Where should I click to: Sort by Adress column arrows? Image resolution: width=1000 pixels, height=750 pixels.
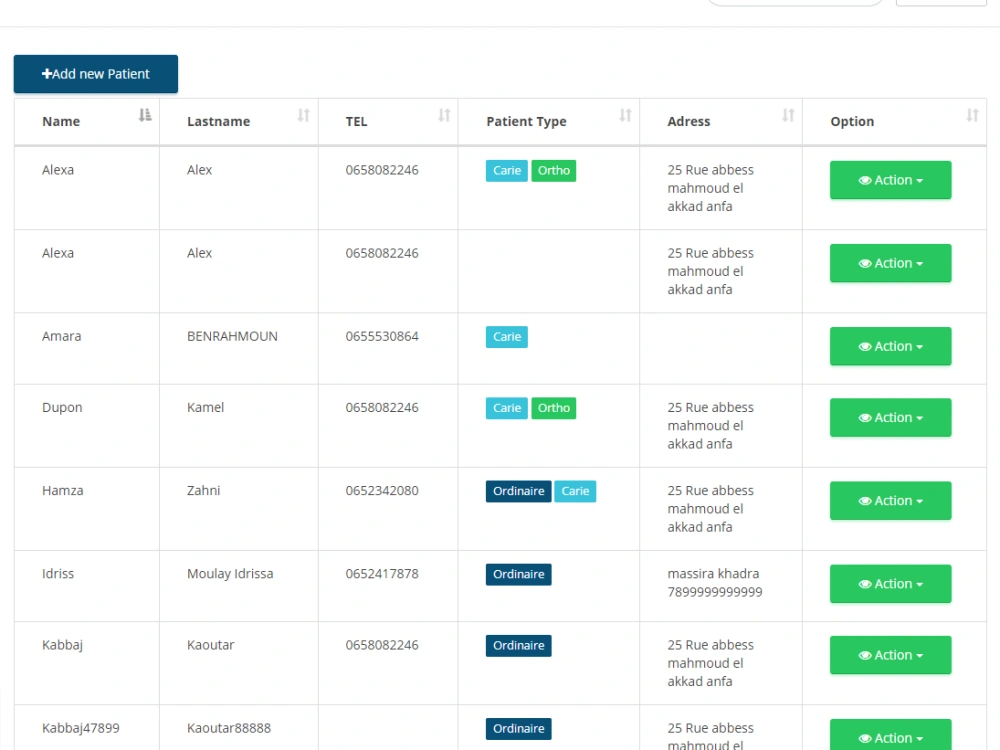pos(788,115)
